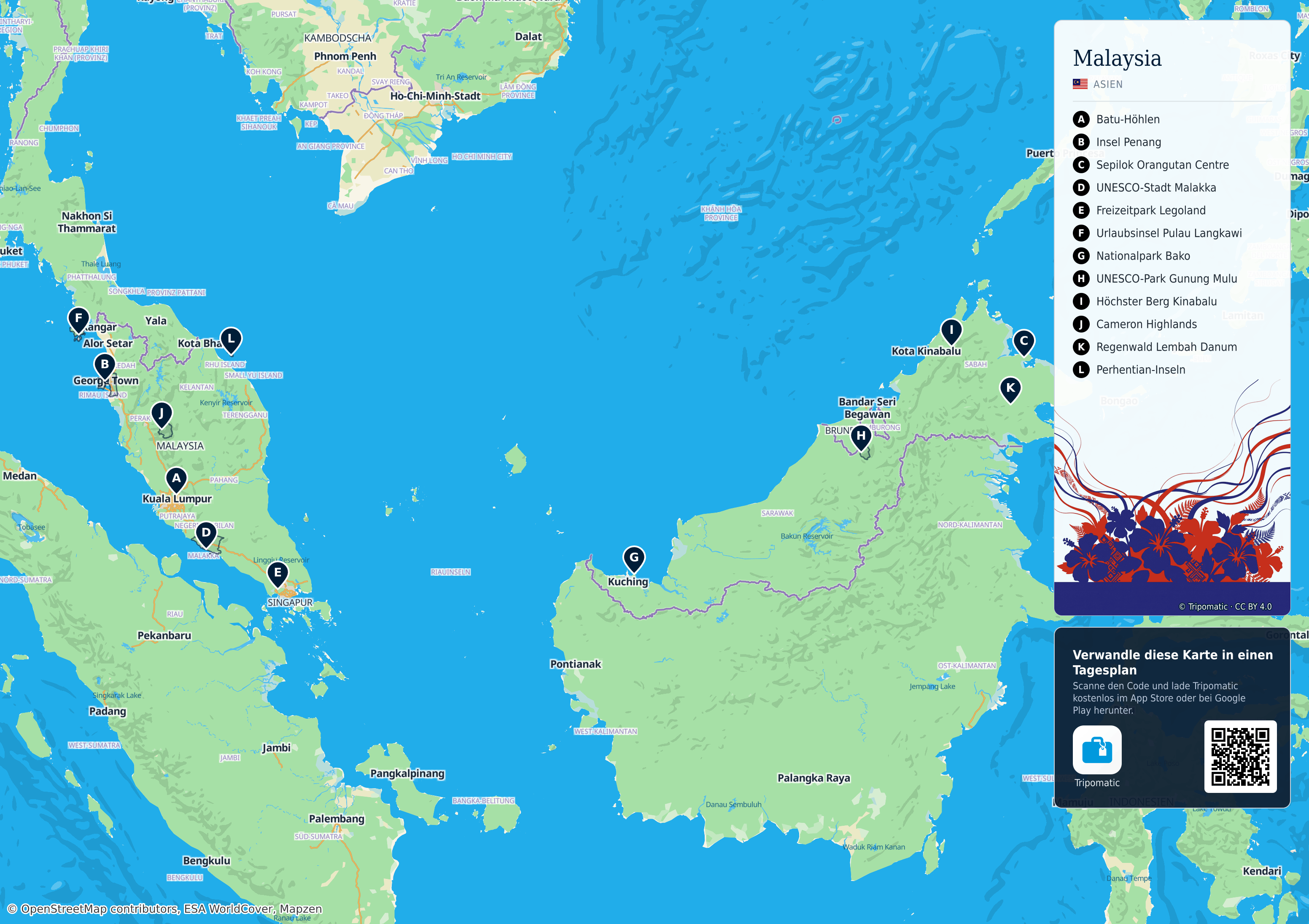Click the QR code image
The width and height of the screenshot is (1309, 924).
coord(1240,756)
